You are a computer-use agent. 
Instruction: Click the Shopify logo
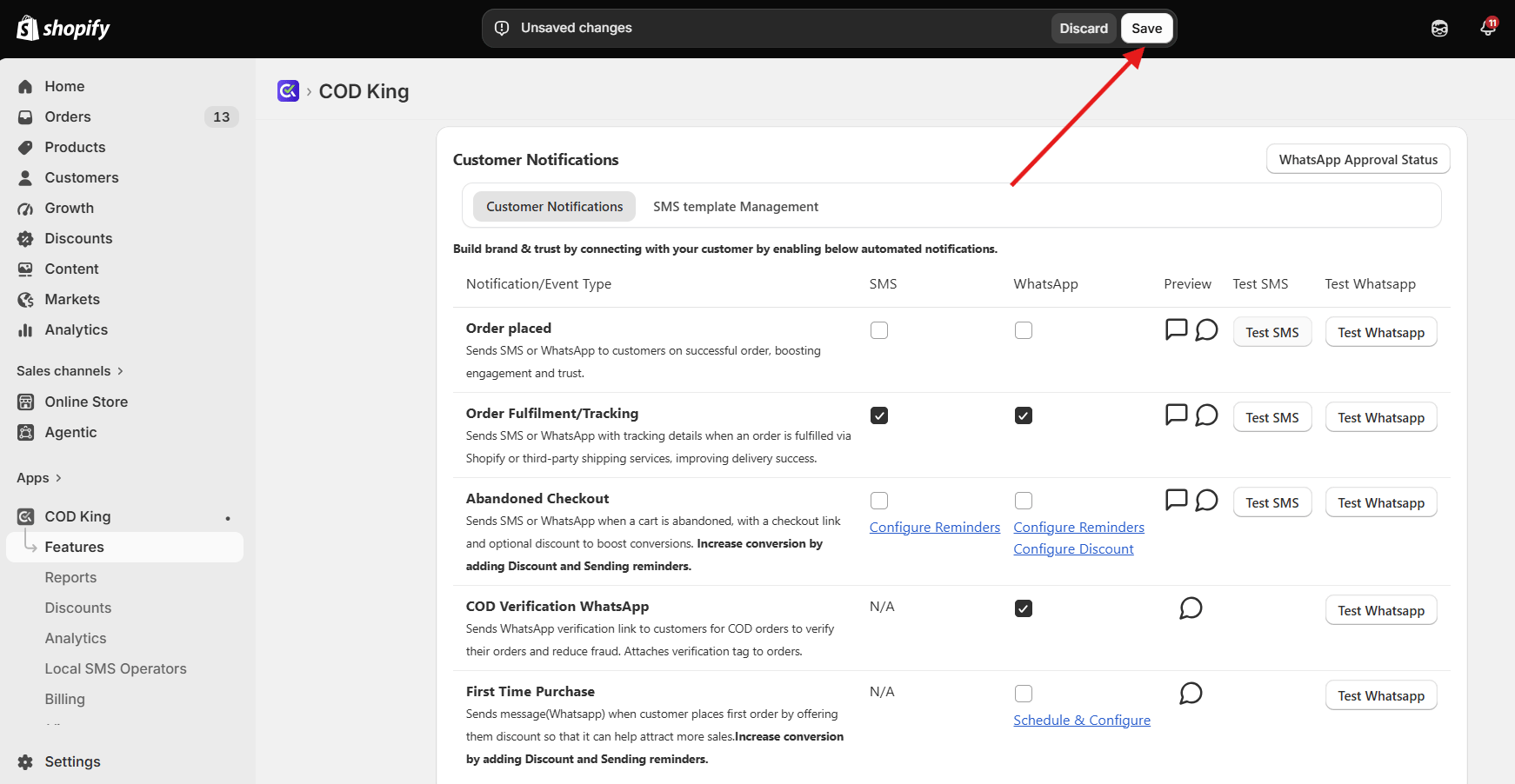pyautogui.click(x=63, y=28)
